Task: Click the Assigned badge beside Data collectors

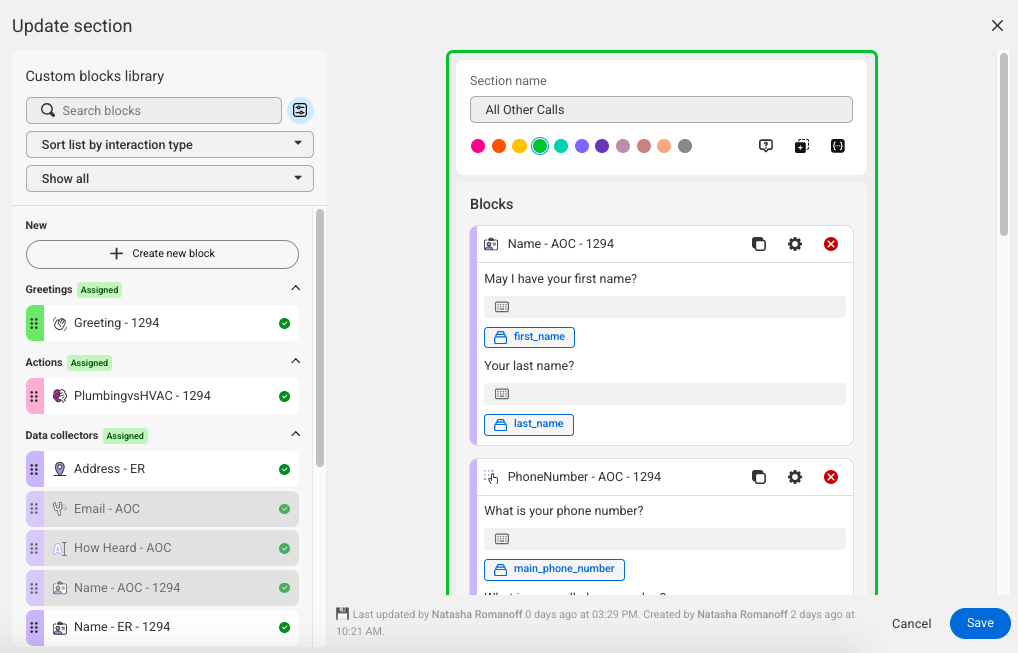Action: [x=125, y=436]
